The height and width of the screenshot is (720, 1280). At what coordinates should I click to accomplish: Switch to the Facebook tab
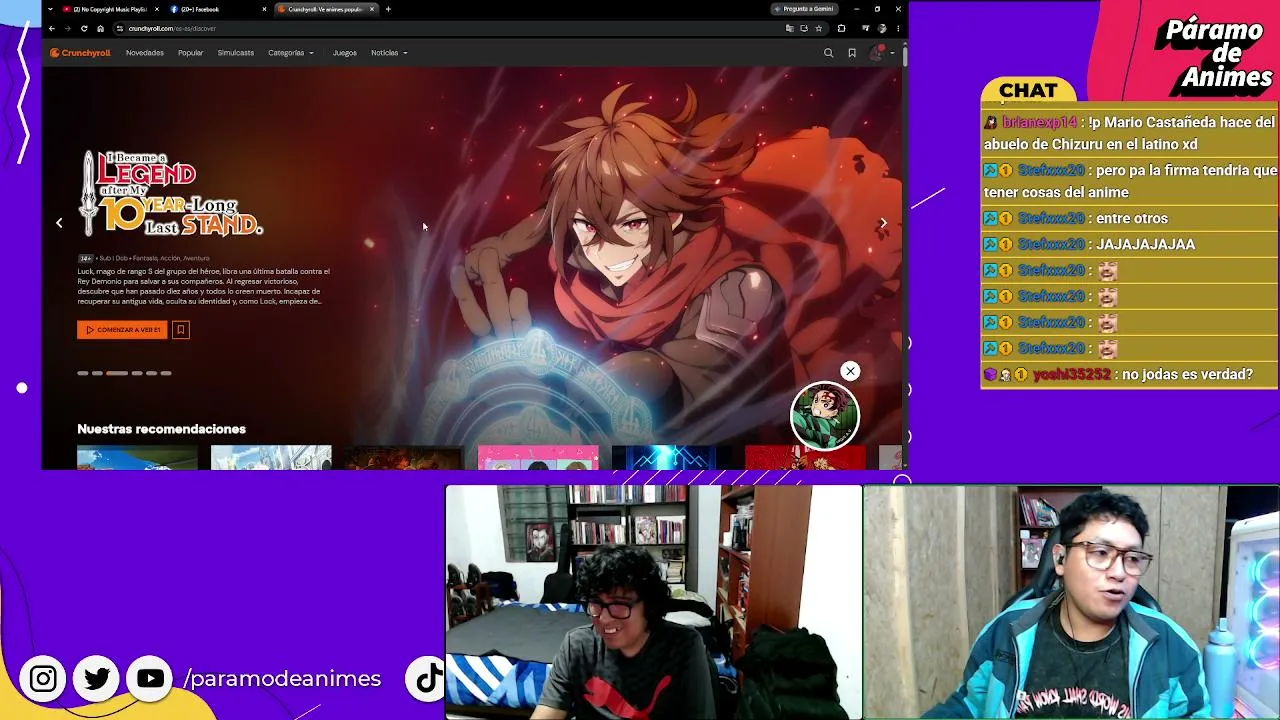coord(219,9)
